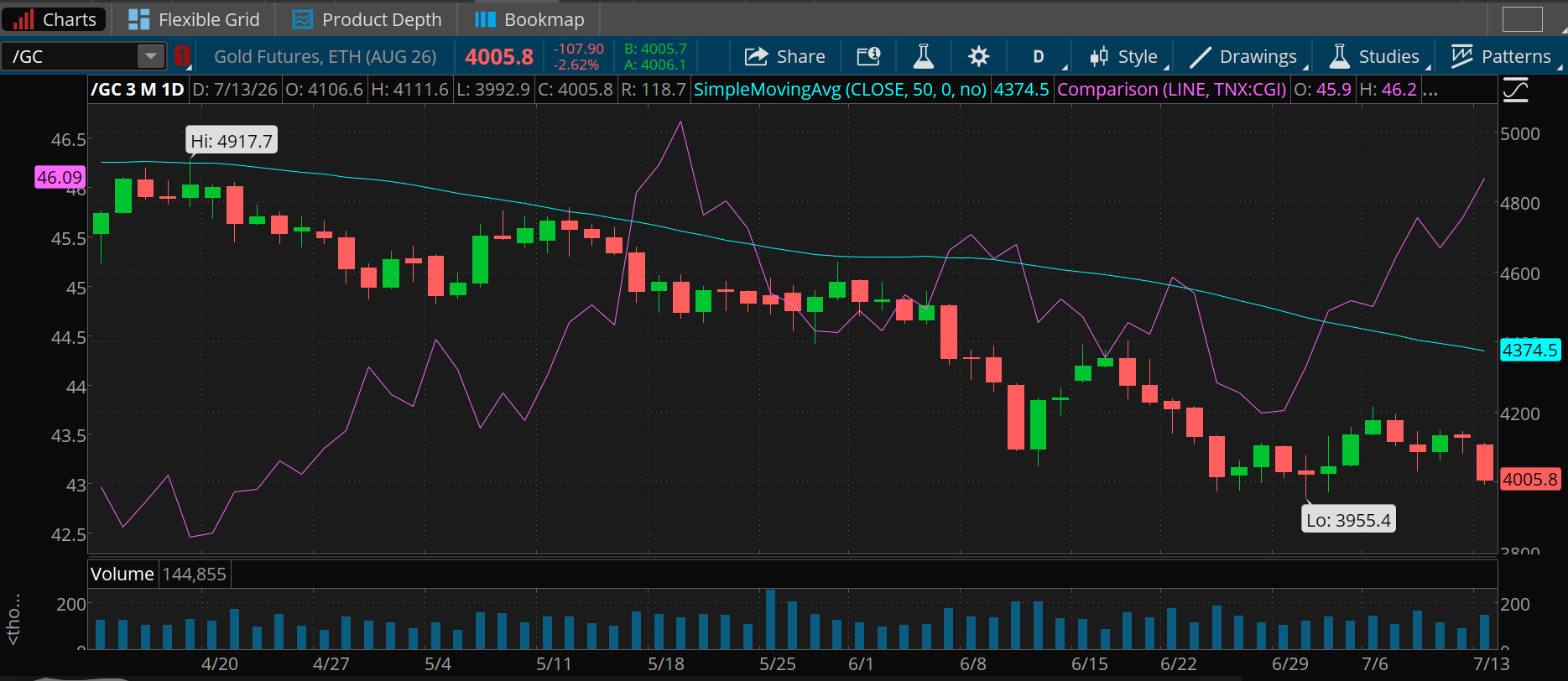
Task: Change the D timeframe selector
Action: [x=1039, y=56]
